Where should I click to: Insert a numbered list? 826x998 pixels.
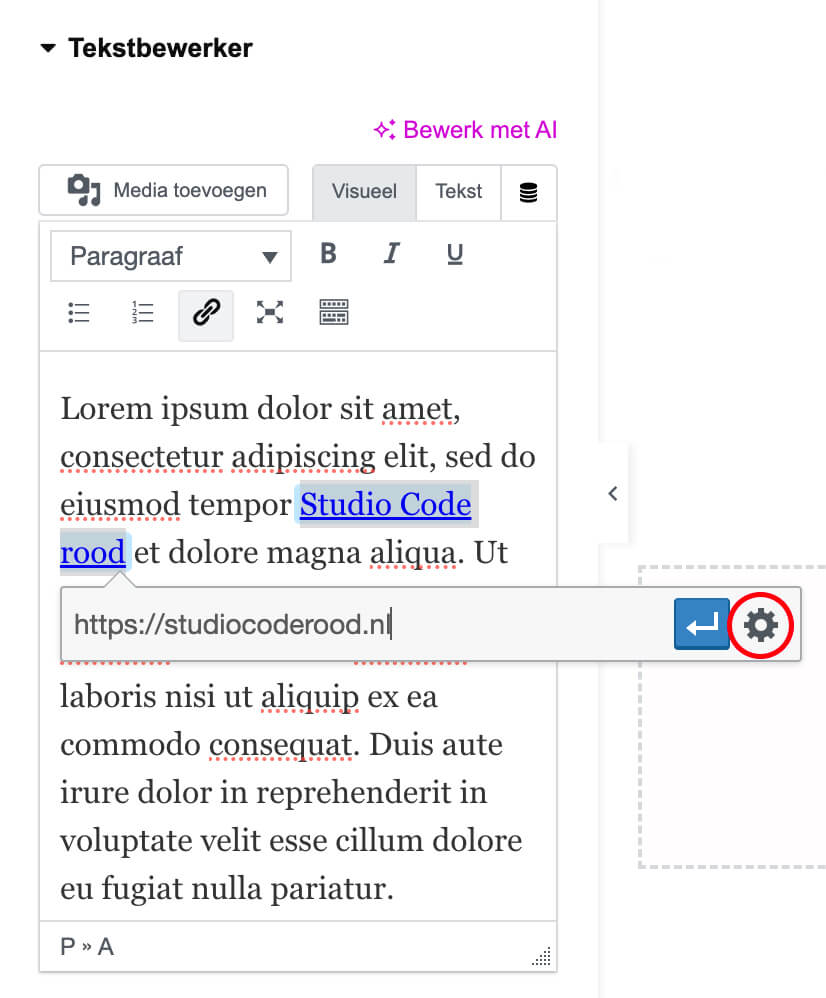(x=142, y=313)
